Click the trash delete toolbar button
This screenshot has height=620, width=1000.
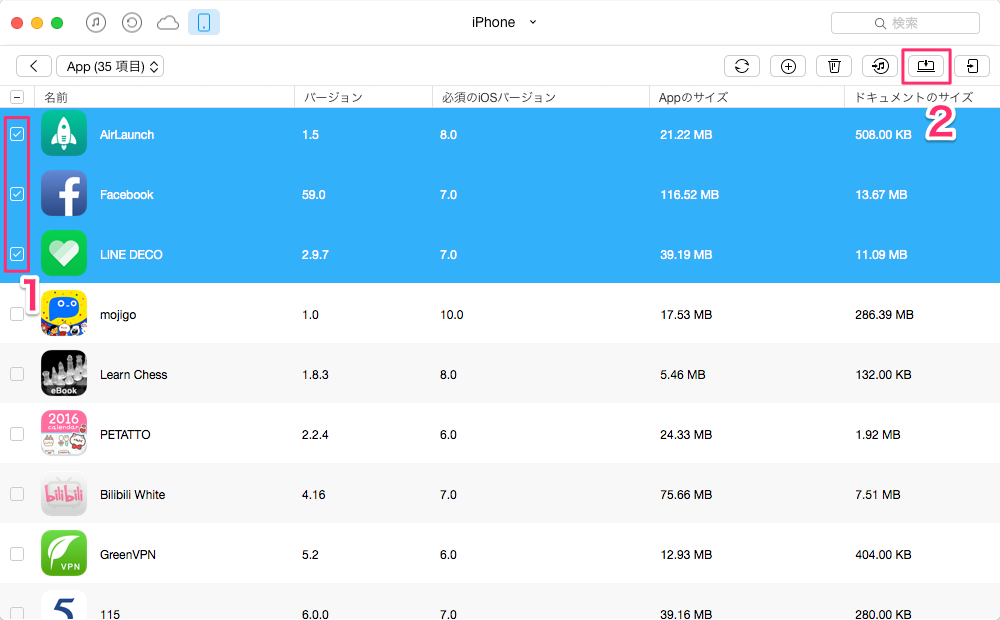(834, 66)
